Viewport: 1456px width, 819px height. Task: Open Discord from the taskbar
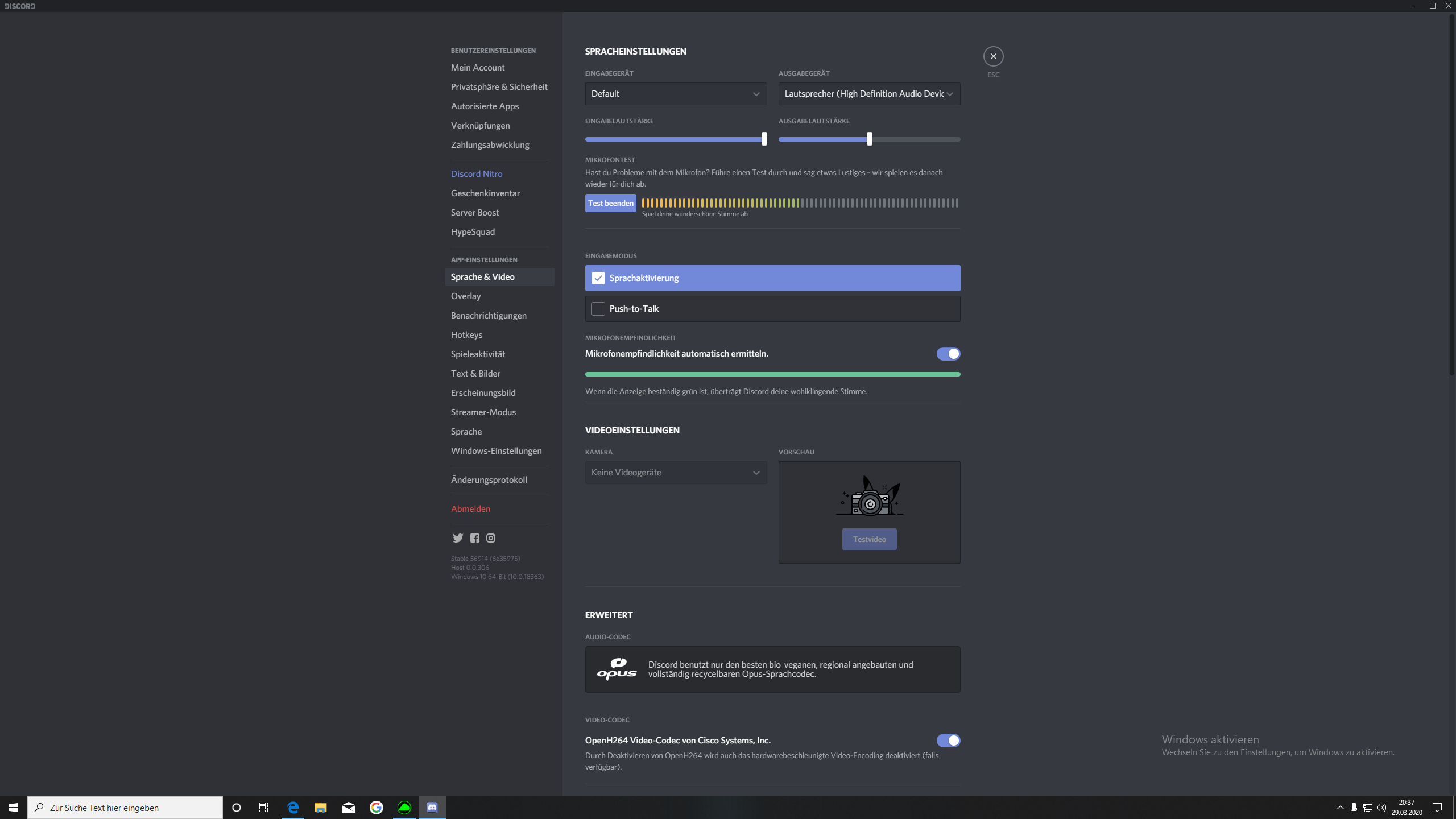coord(432,807)
